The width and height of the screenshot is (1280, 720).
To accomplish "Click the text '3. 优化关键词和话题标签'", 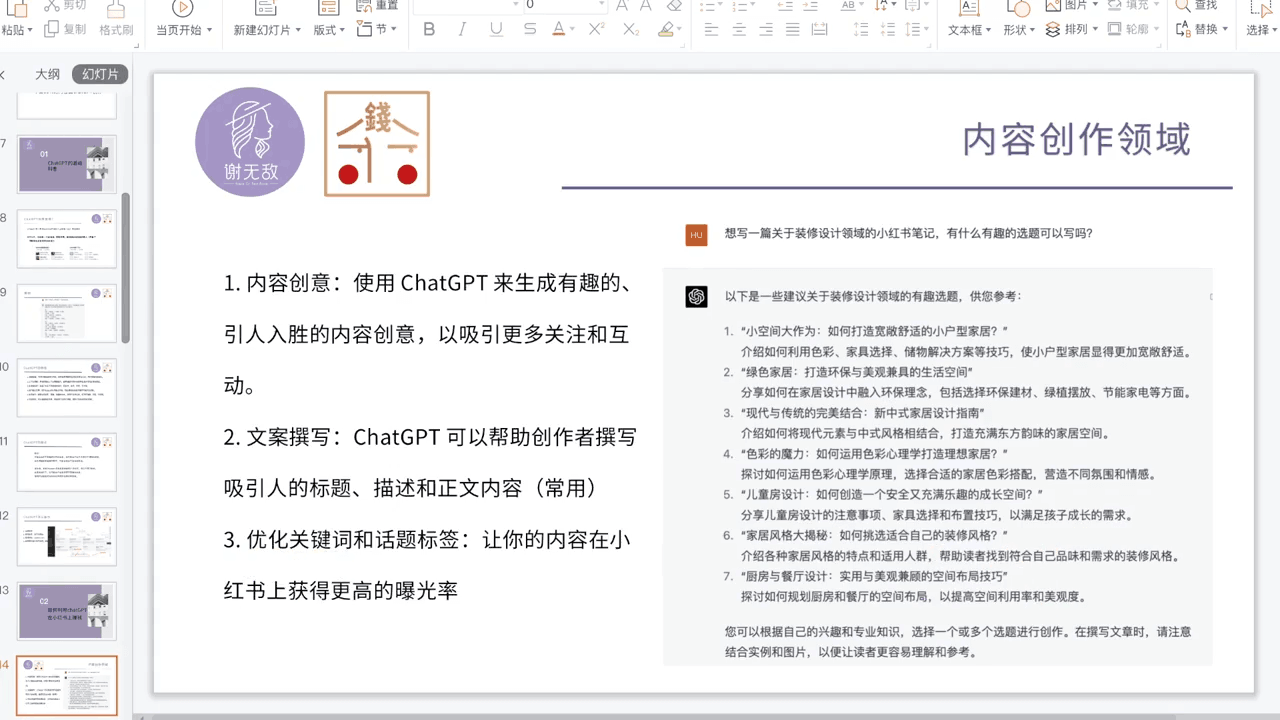I will pos(347,540).
